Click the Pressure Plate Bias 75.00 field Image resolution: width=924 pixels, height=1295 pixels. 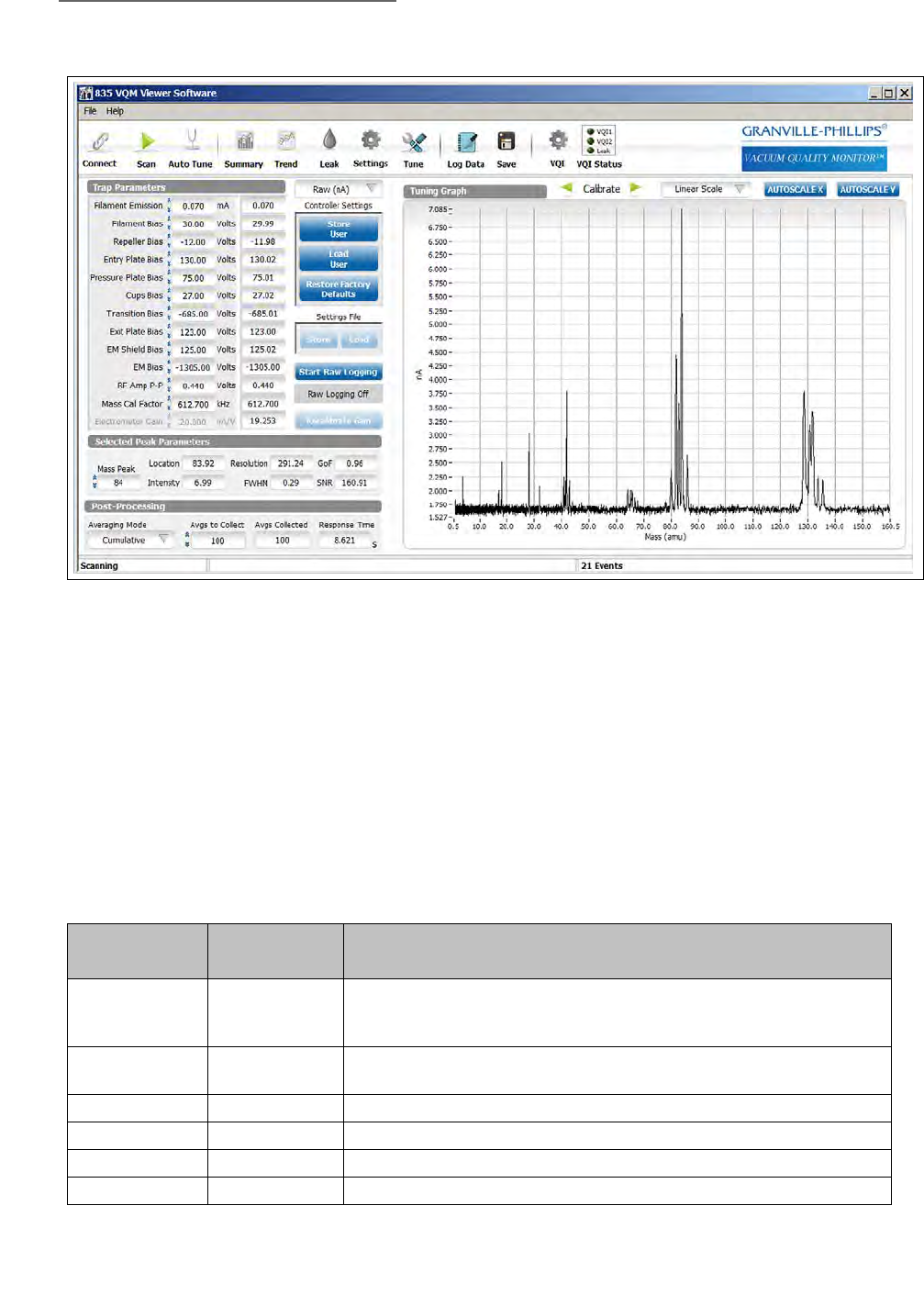[x=193, y=278]
